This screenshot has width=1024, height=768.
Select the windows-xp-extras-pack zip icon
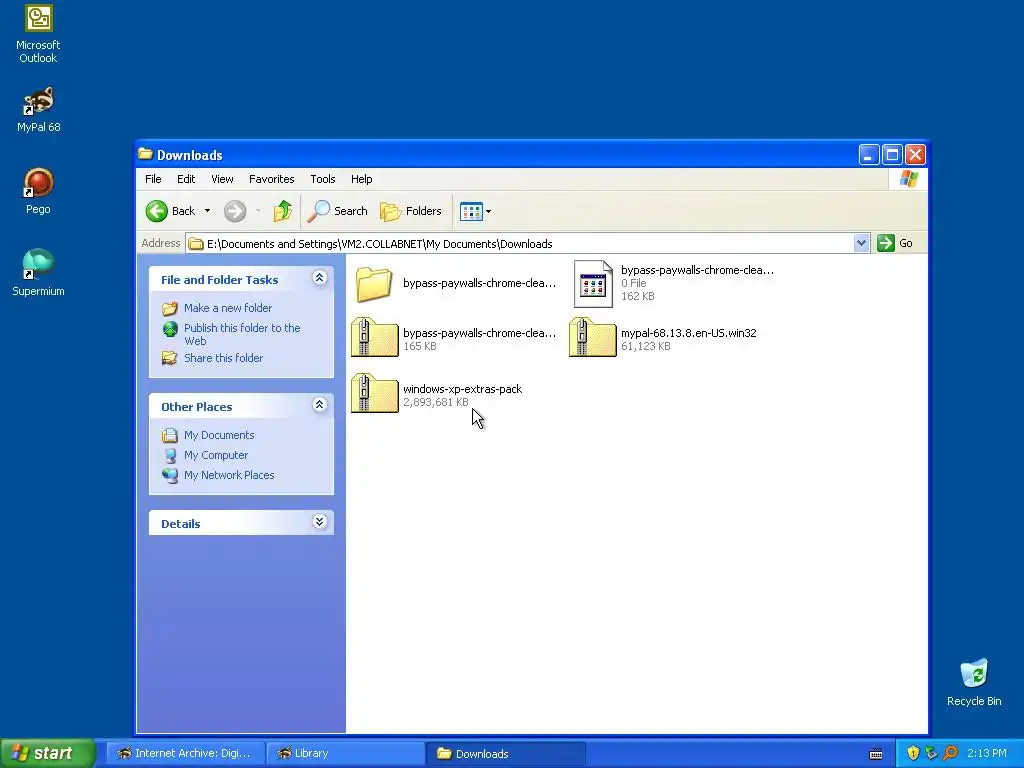pos(374,394)
